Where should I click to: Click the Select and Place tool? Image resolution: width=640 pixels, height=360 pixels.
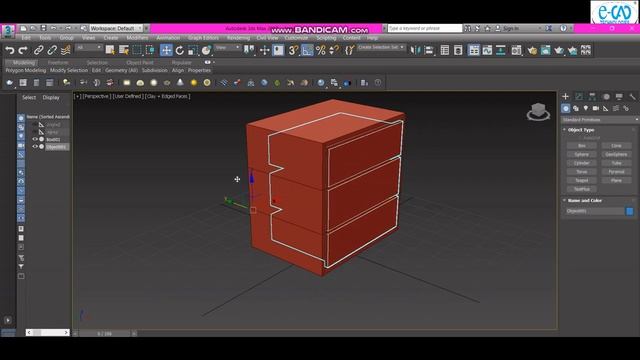(206, 50)
